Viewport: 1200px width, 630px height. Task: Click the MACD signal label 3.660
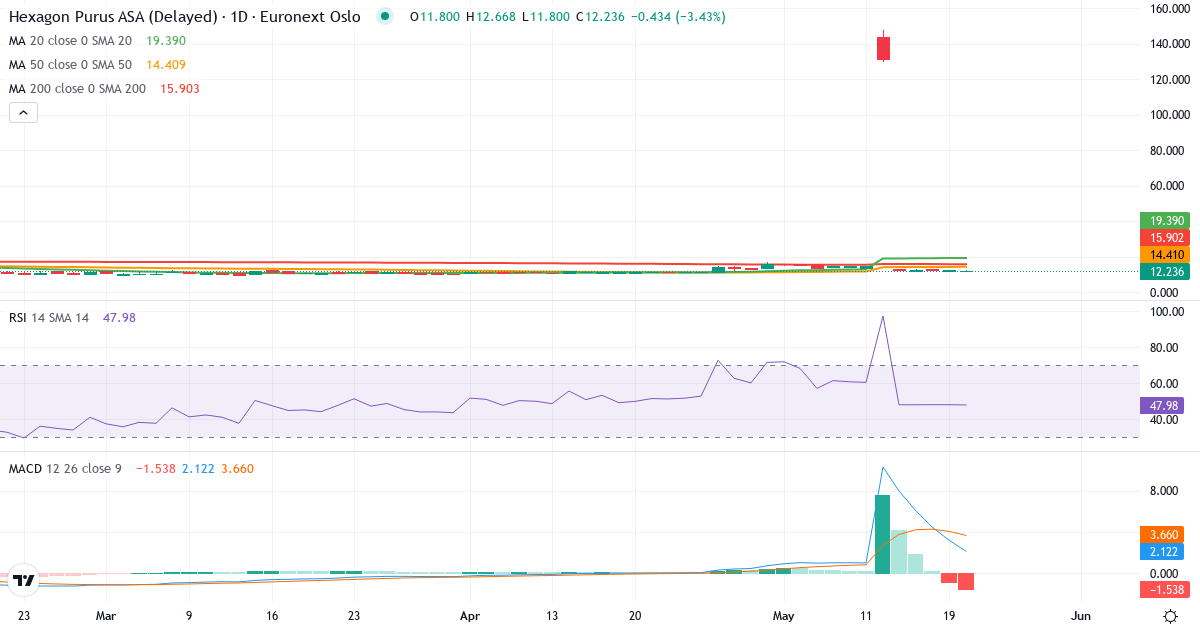point(1161,535)
